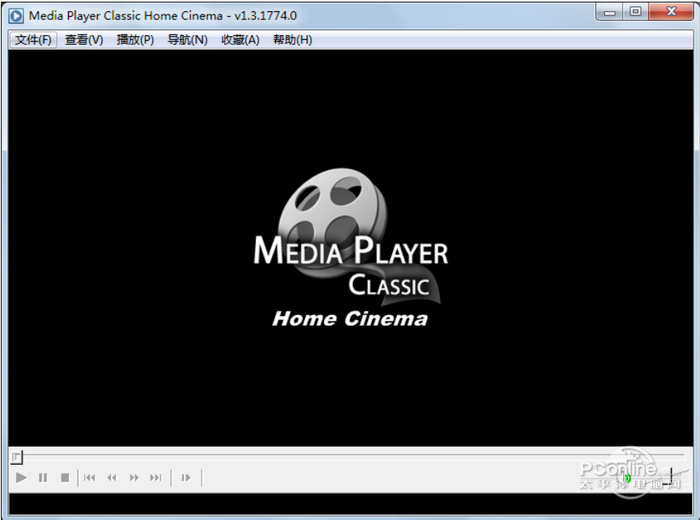Screen dimensions: 700x520
Task: Click the seek bar thumb
Action: pos(17,457)
